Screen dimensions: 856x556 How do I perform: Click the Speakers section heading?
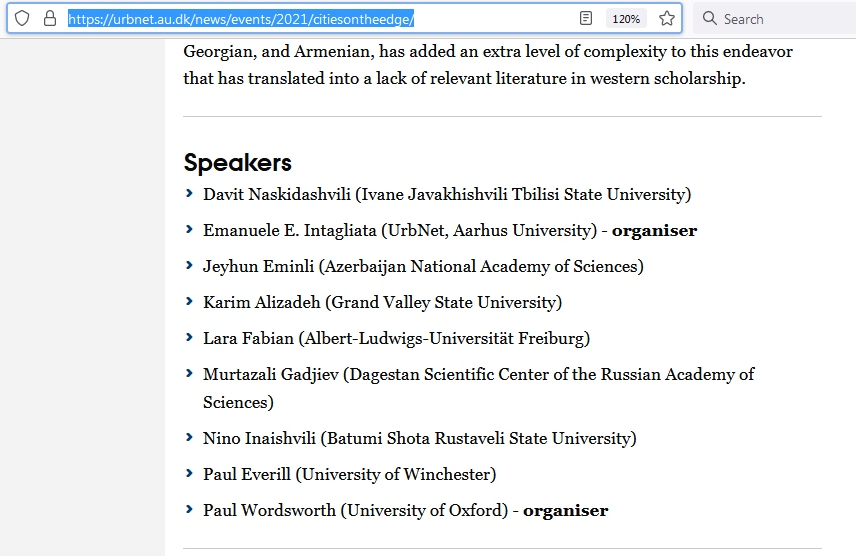click(238, 163)
